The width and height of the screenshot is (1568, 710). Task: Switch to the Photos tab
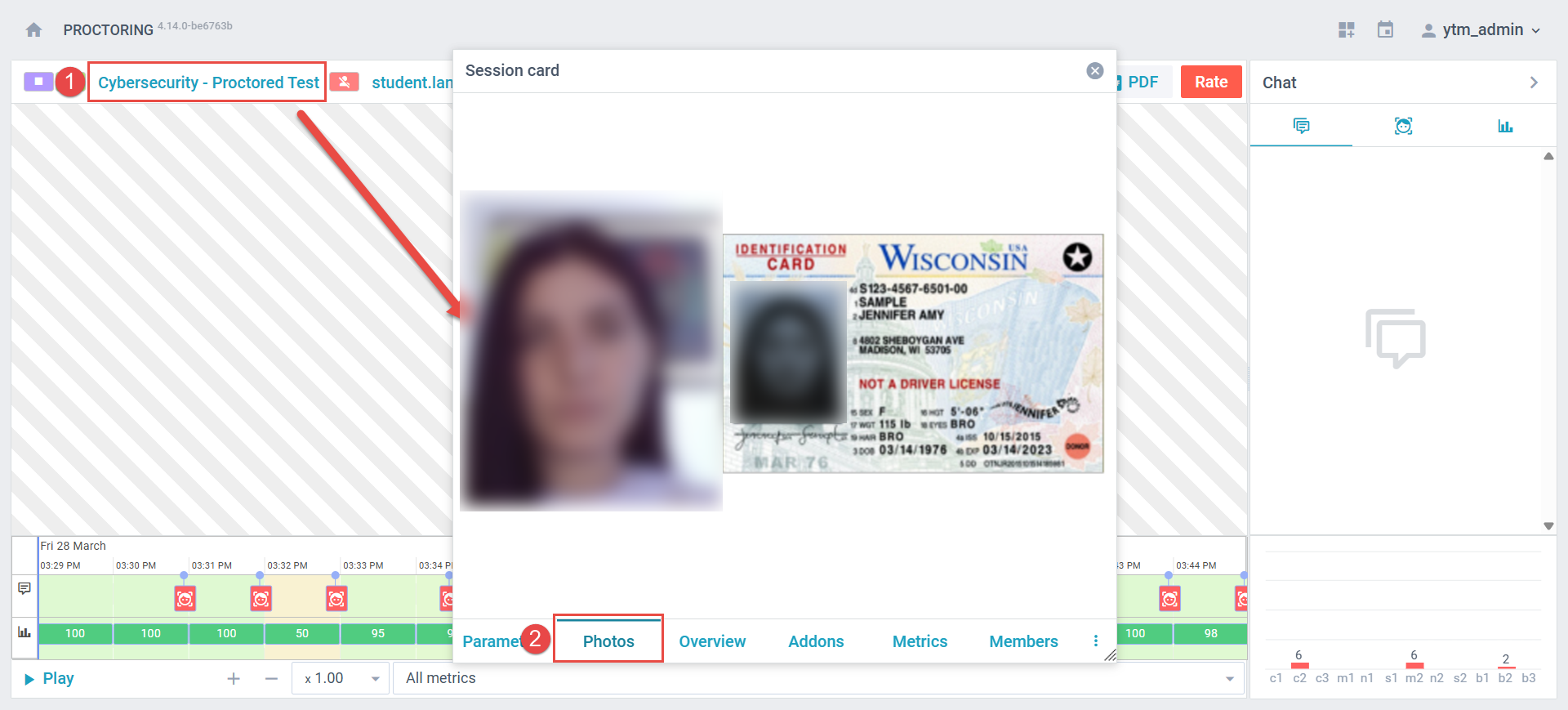point(608,641)
